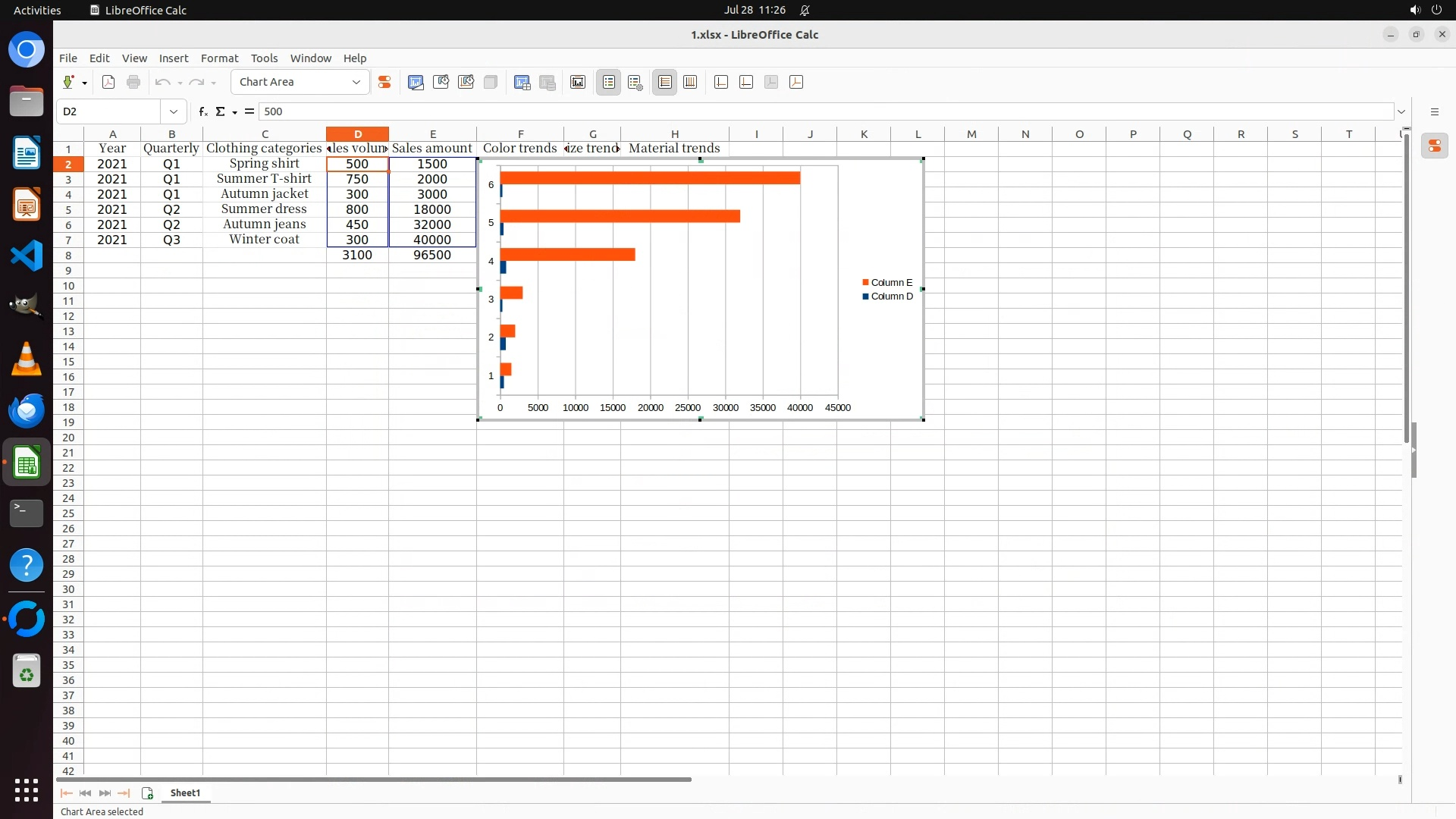The height and width of the screenshot is (819, 1456).
Task: Select the Sheet1 tab
Action: [x=185, y=793]
